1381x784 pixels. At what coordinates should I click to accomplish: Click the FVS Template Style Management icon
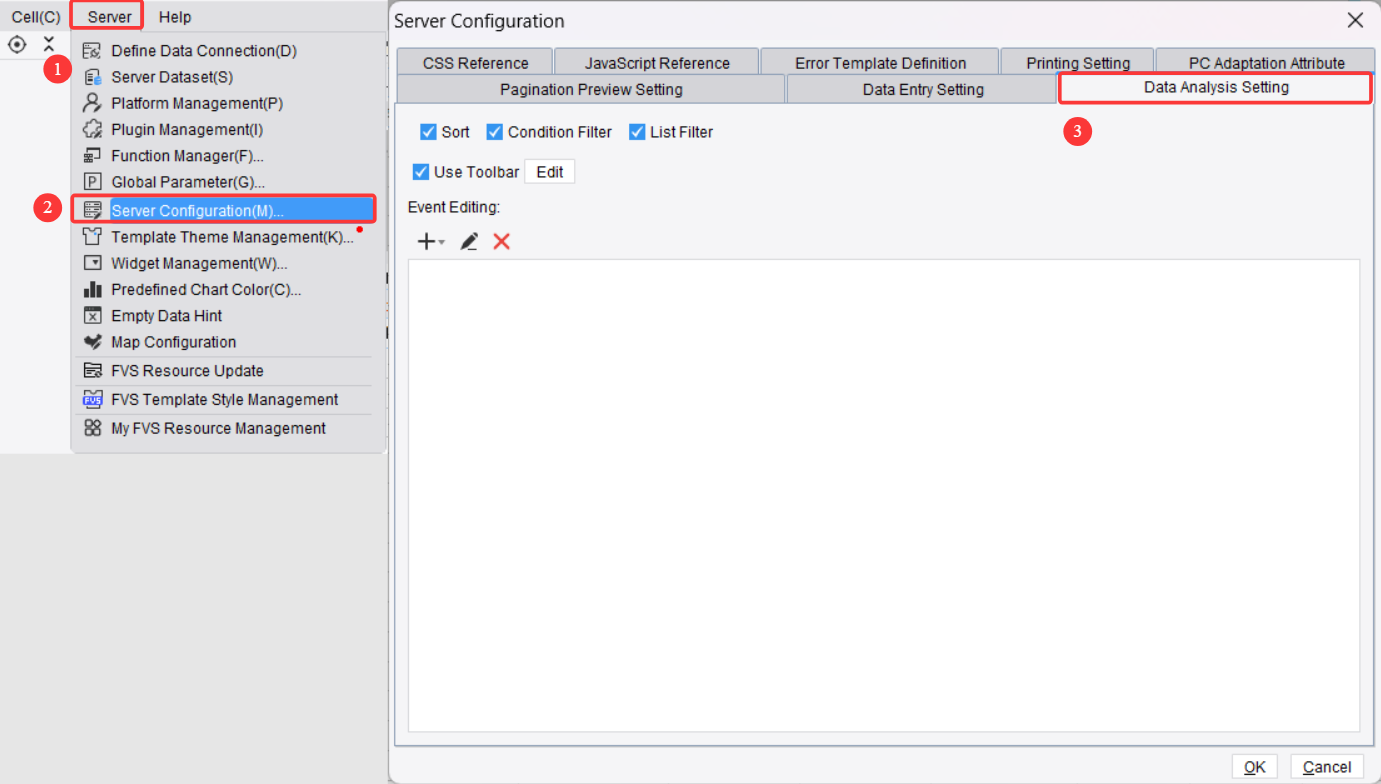pos(92,400)
